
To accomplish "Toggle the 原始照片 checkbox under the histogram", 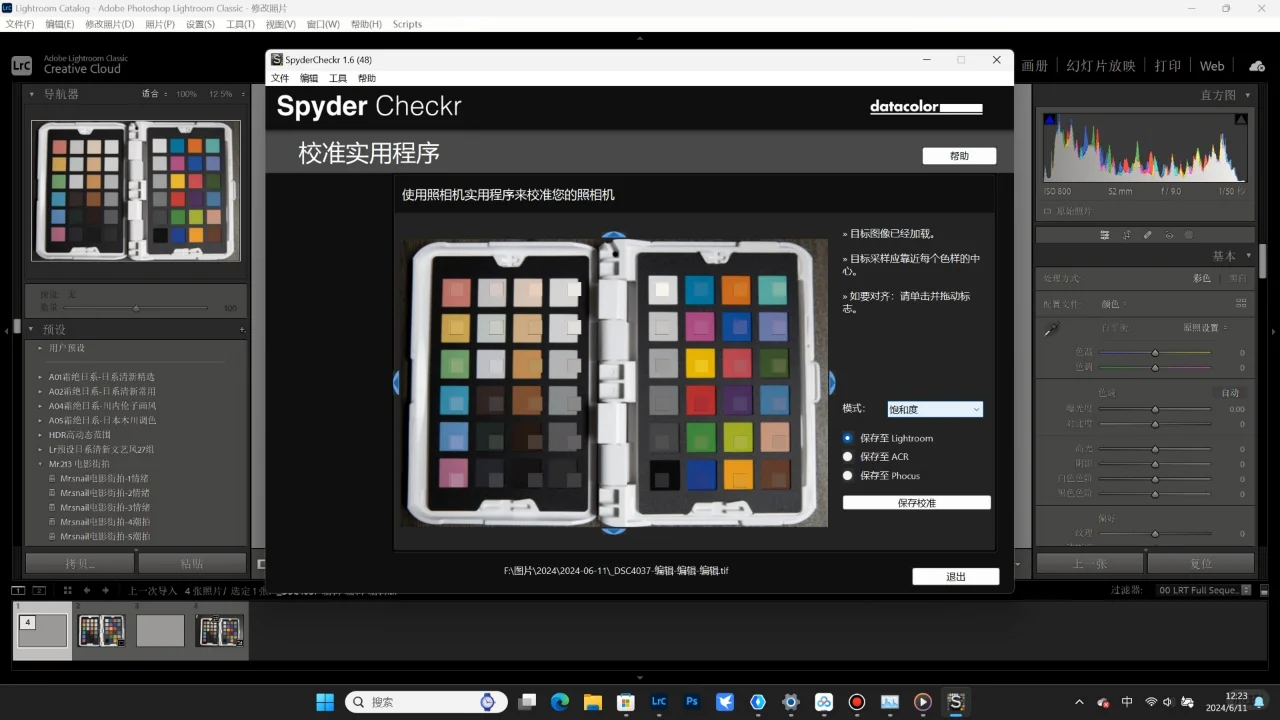I will coord(1047,211).
